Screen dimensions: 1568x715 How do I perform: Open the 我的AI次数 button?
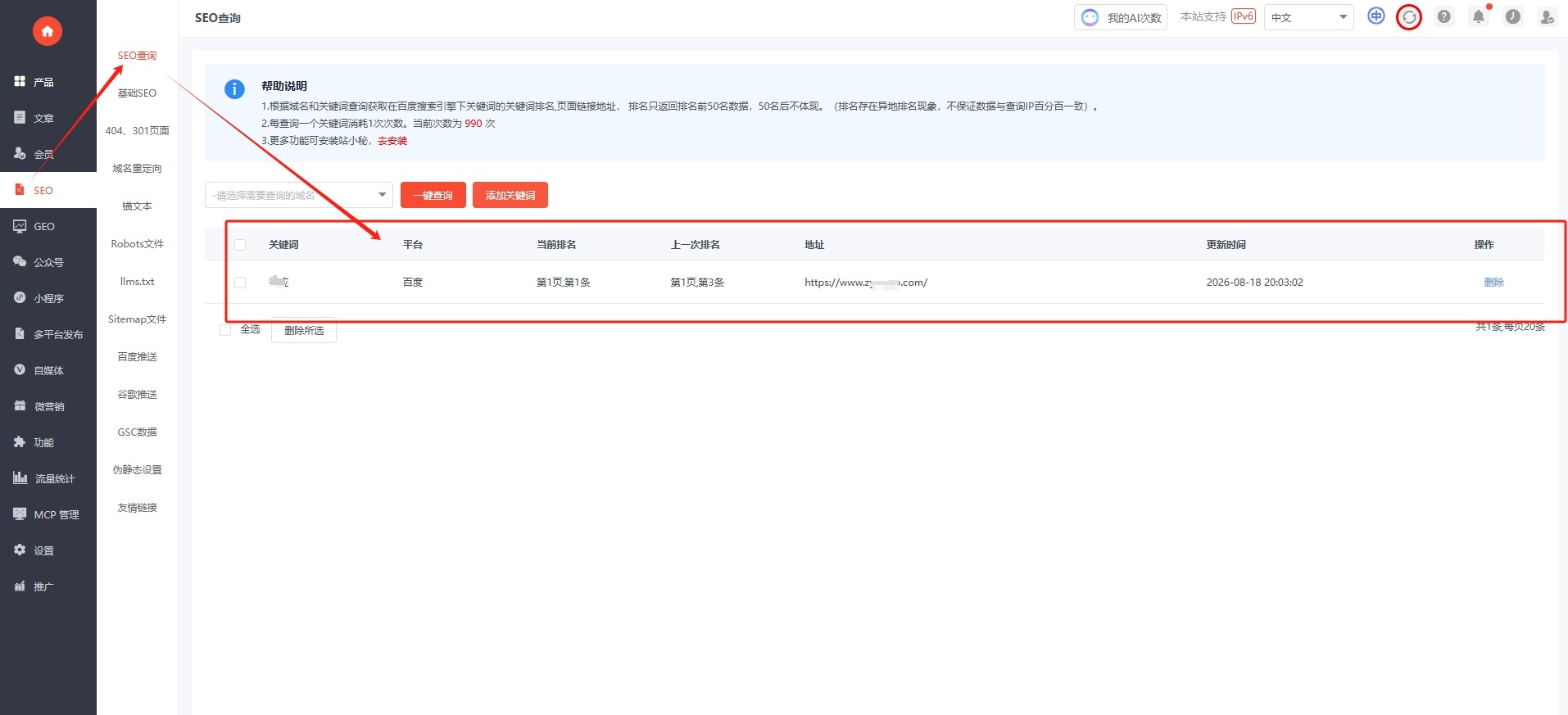1121,17
